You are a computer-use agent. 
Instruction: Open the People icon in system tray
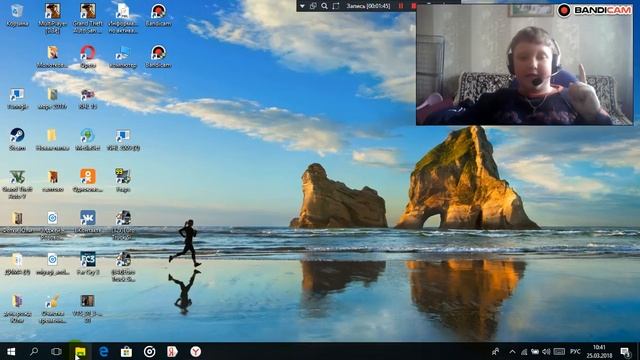coord(496,352)
